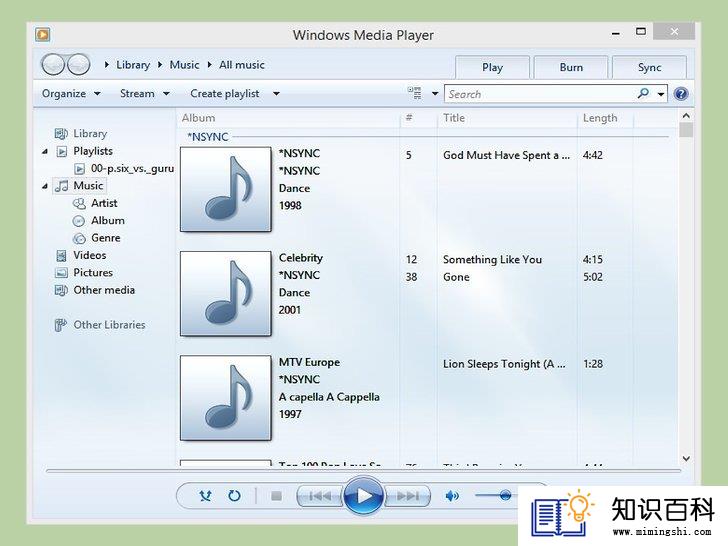
Task: Toggle the repeat button
Action: point(234,496)
